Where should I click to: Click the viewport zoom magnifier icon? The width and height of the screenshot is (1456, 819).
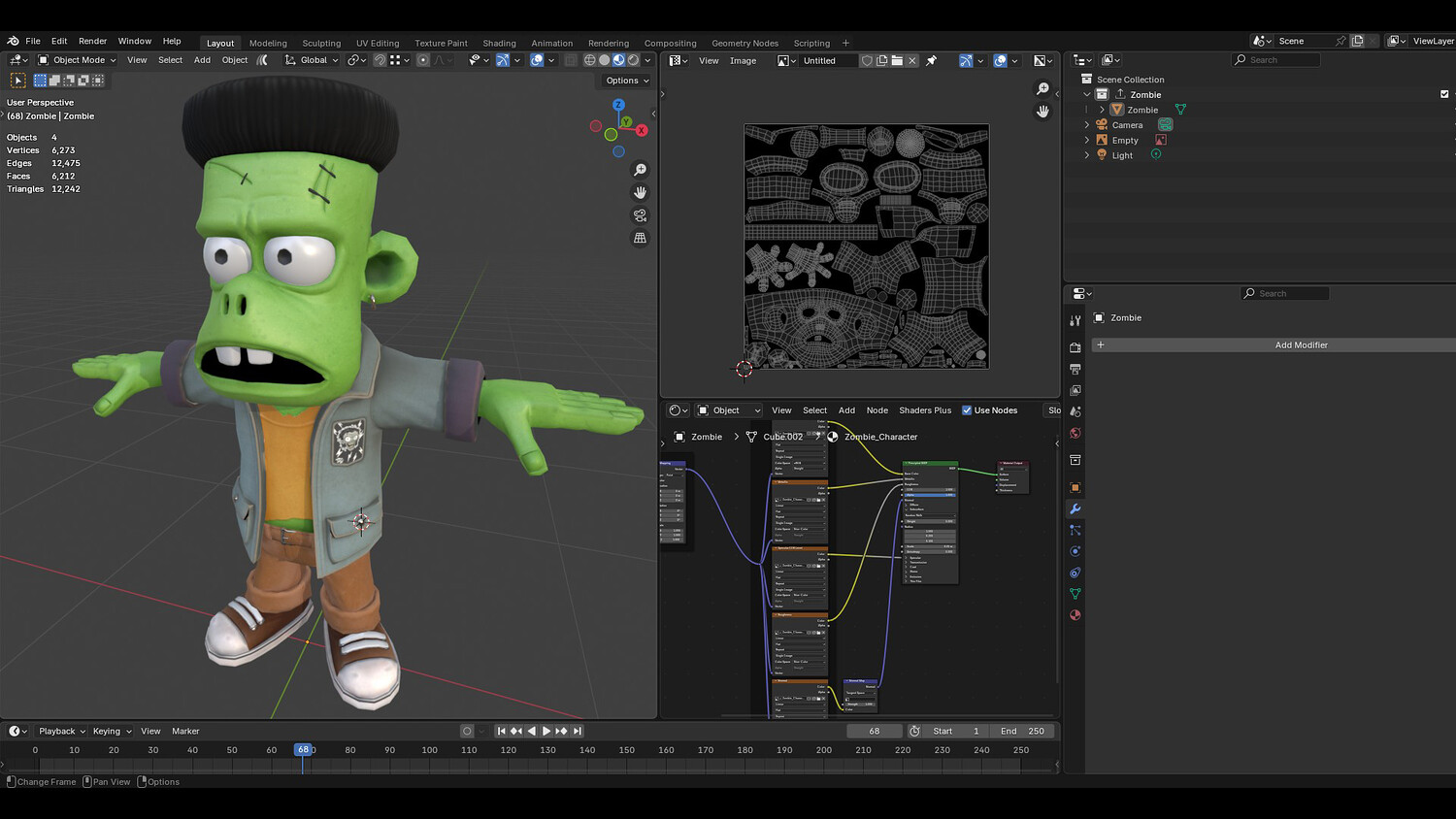coord(640,170)
